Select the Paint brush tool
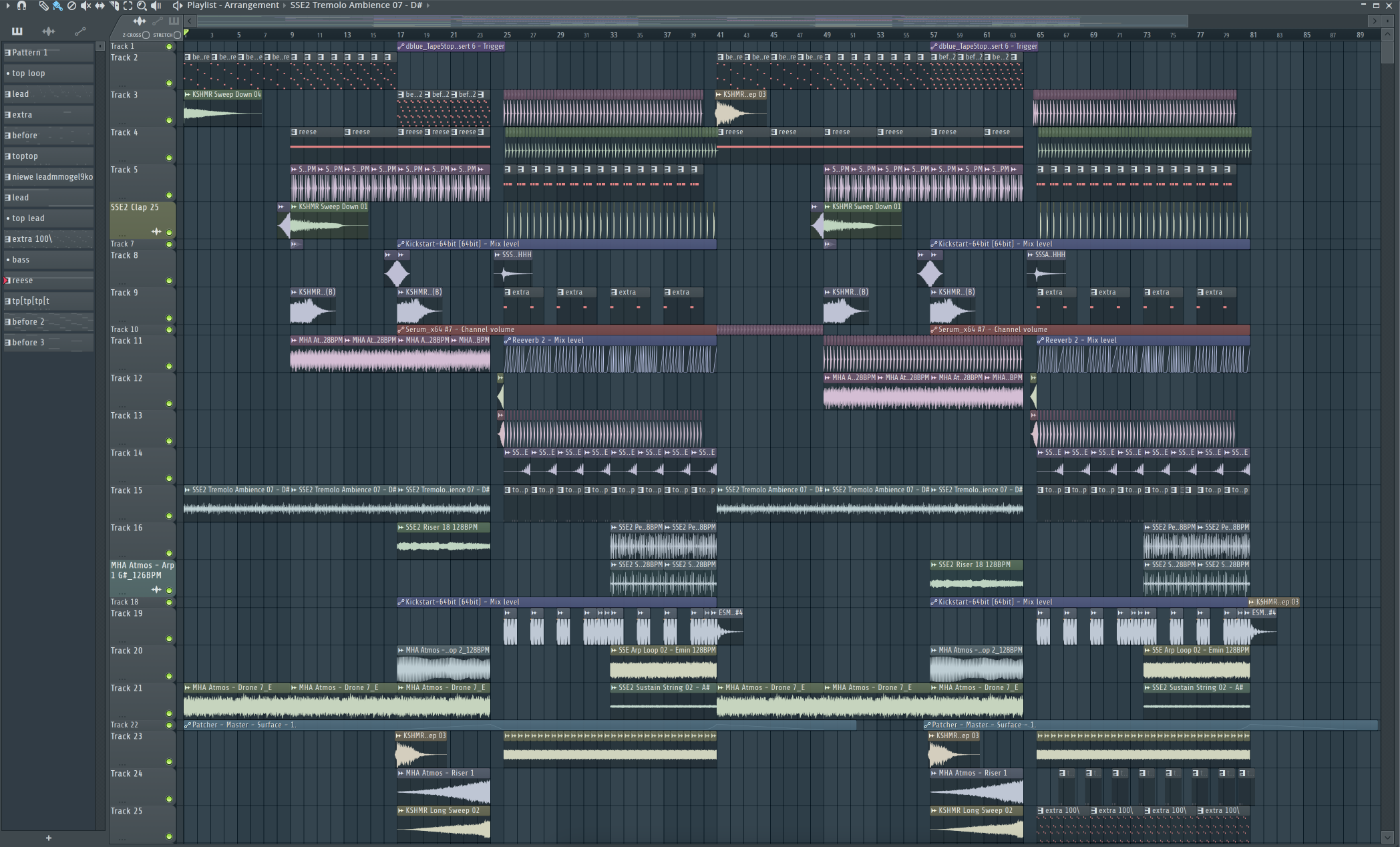The height and width of the screenshot is (847, 1400). tap(57, 5)
